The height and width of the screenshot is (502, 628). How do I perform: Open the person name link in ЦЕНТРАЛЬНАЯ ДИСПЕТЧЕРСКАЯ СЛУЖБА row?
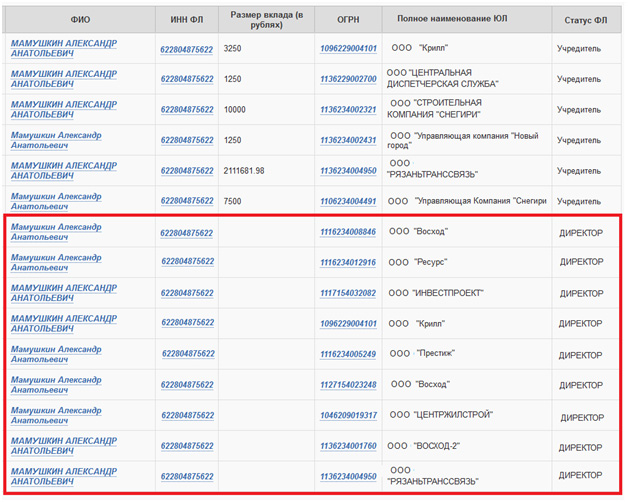pyautogui.click(x=63, y=79)
